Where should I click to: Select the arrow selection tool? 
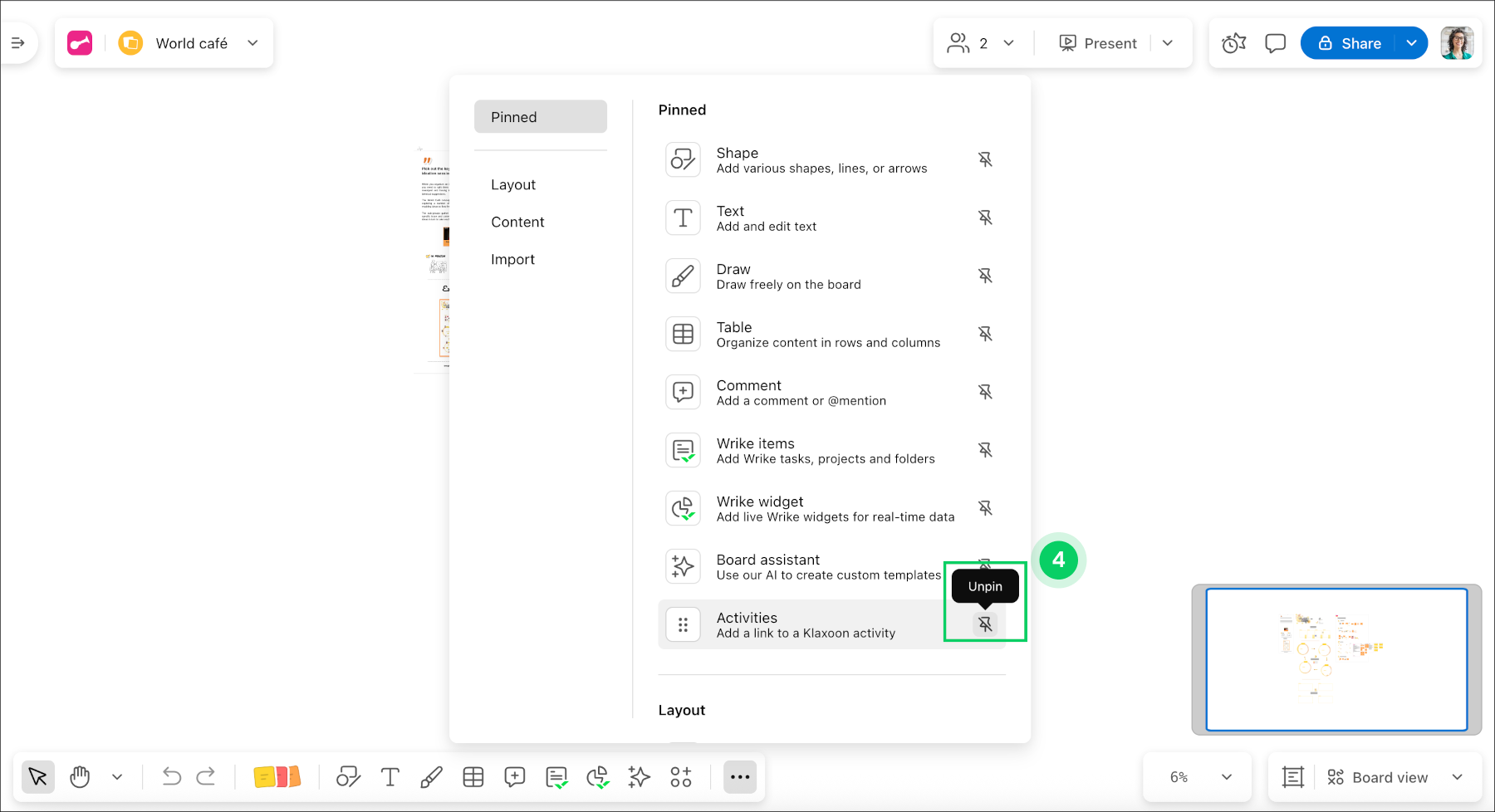pos(37,777)
